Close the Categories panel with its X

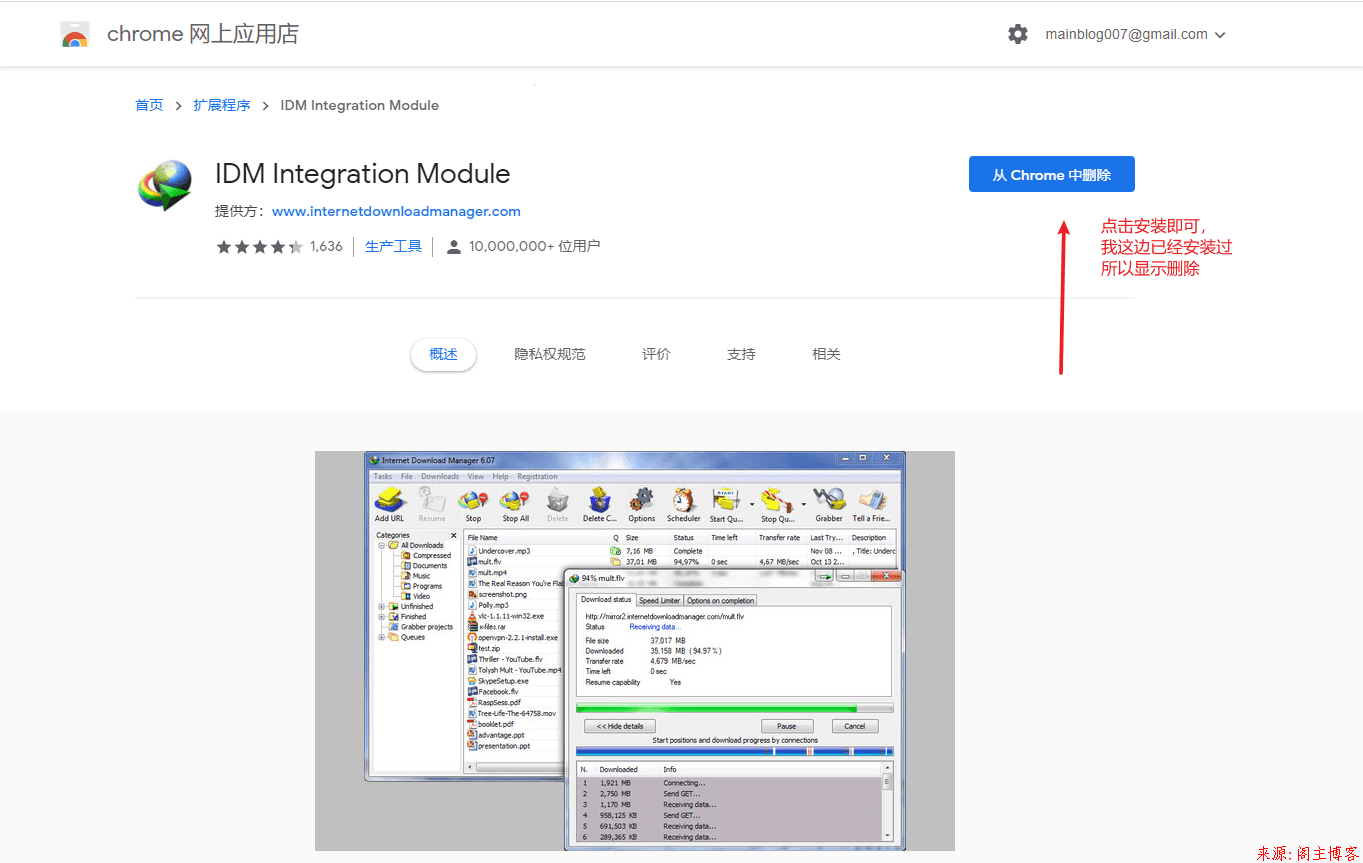tap(453, 535)
